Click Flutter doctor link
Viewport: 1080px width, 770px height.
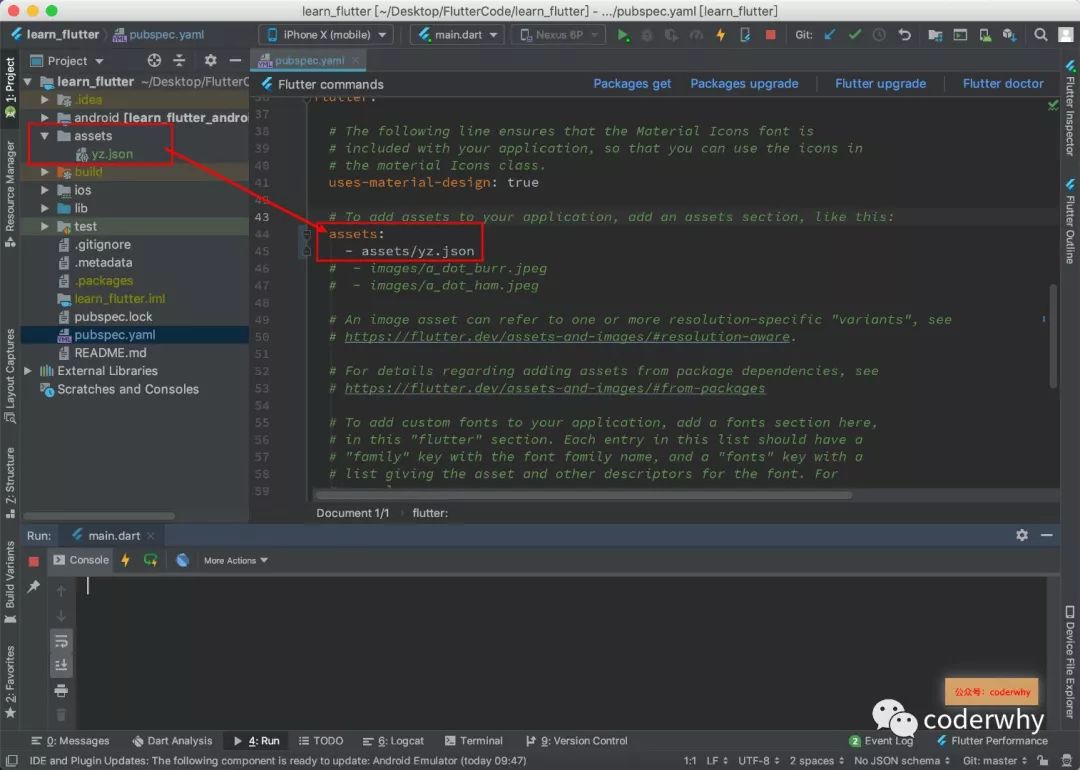(1003, 83)
